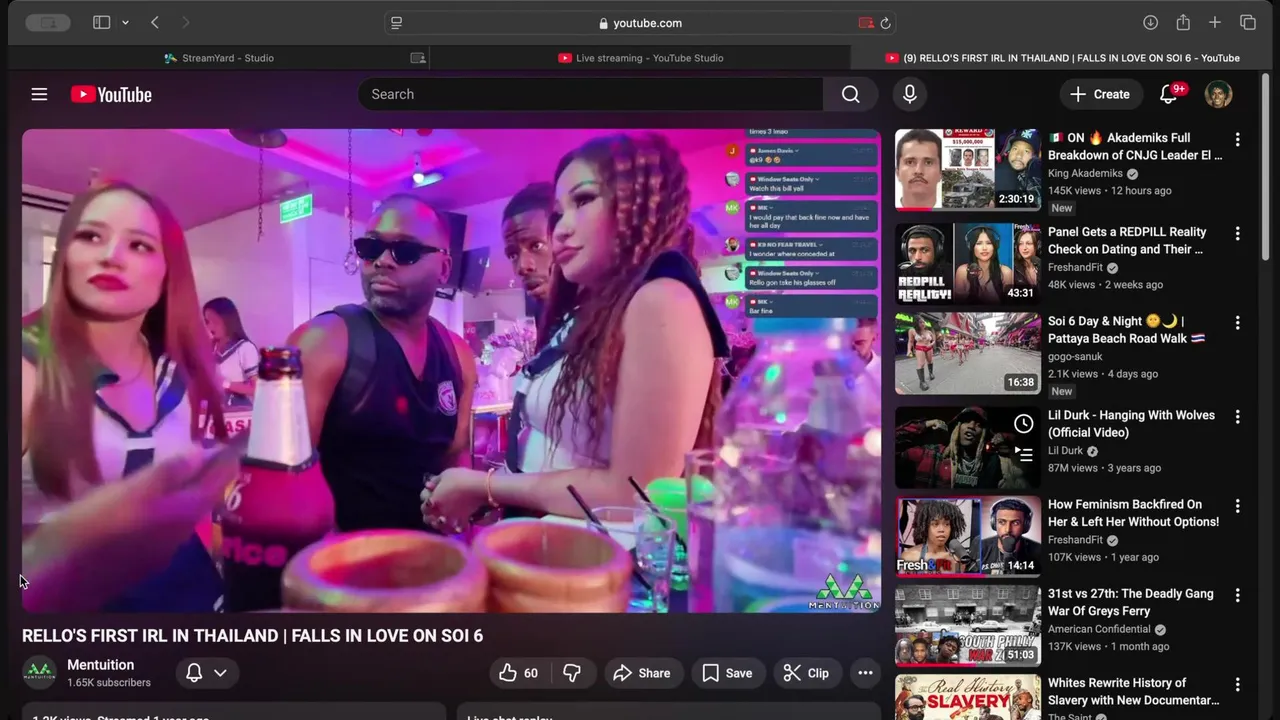Click camera indicator on StreamYard tab

point(418,58)
